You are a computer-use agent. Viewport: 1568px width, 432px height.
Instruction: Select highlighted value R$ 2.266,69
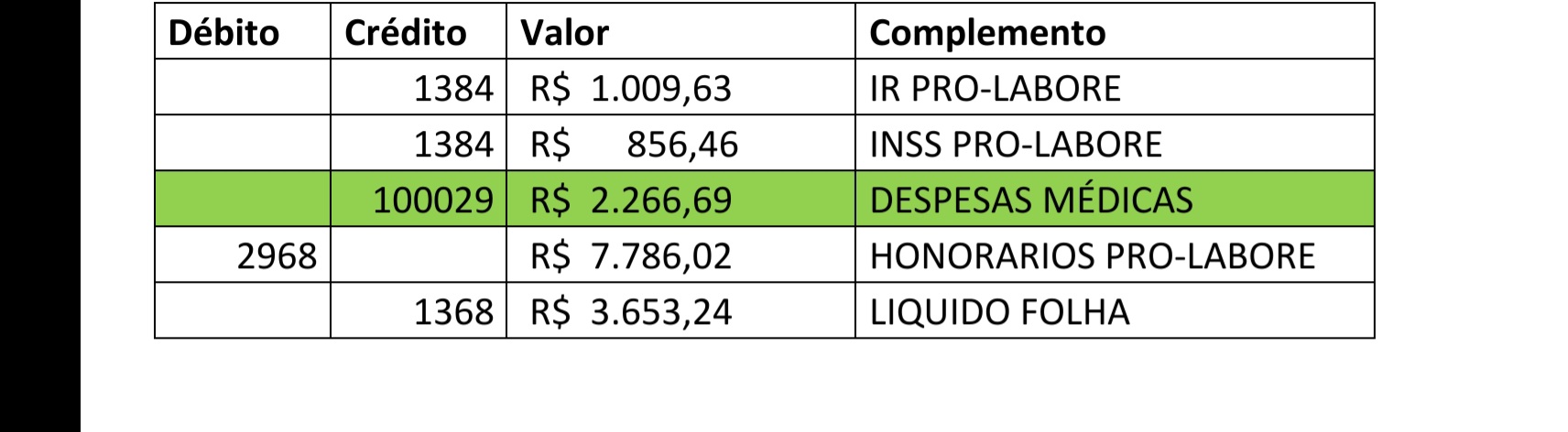(x=681, y=200)
